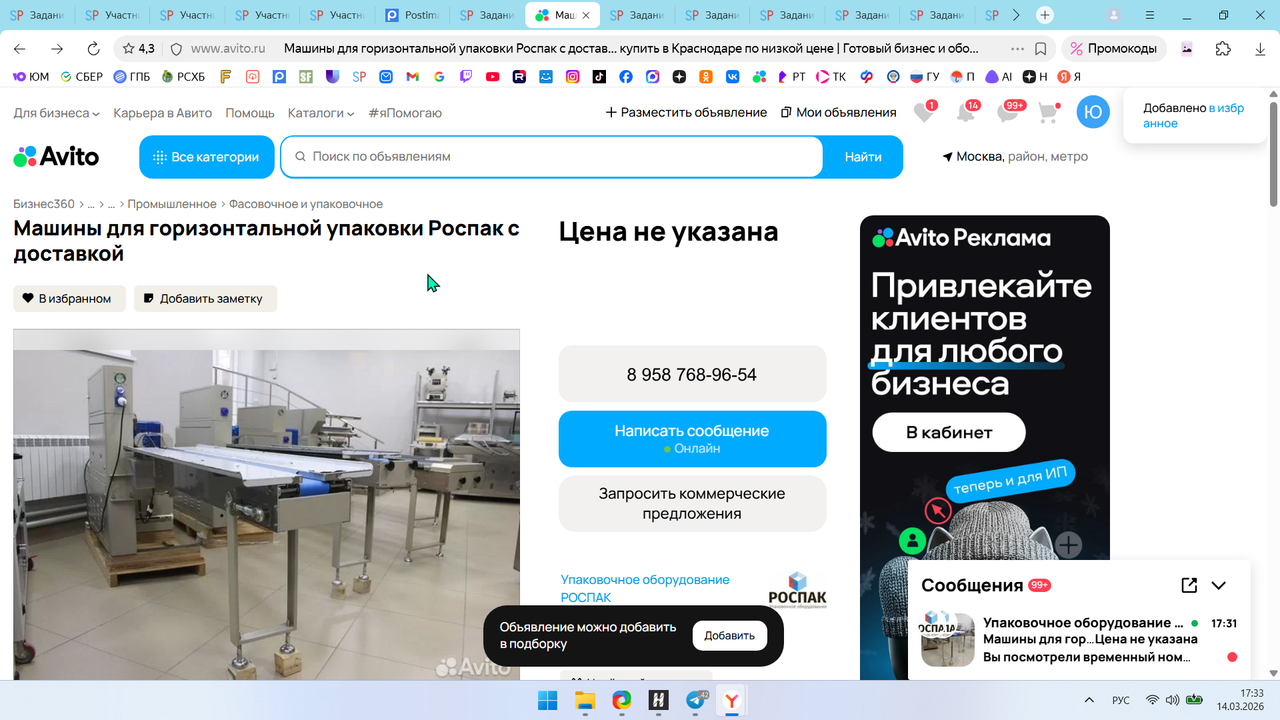The image size is (1280, 720).
Task: Open user profile avatar Ю
Action: click(x=1093, y=112)
